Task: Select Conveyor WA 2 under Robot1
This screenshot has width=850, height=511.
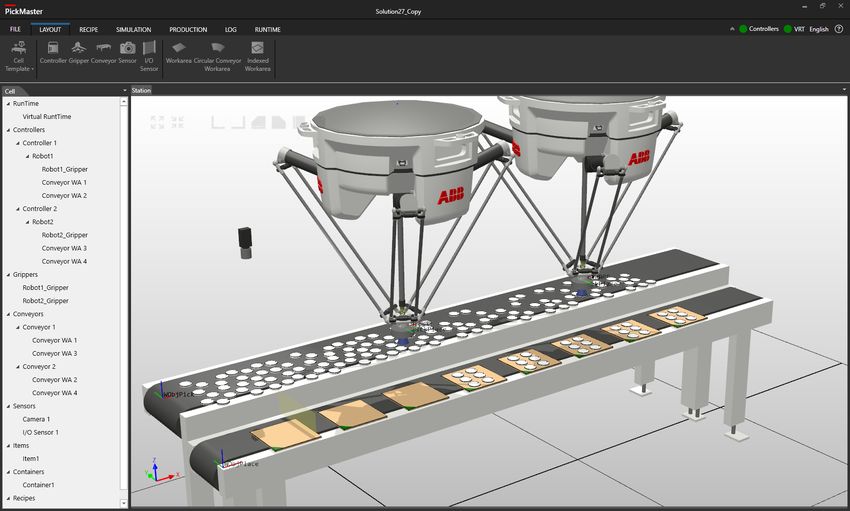Action: pos(64,196)
